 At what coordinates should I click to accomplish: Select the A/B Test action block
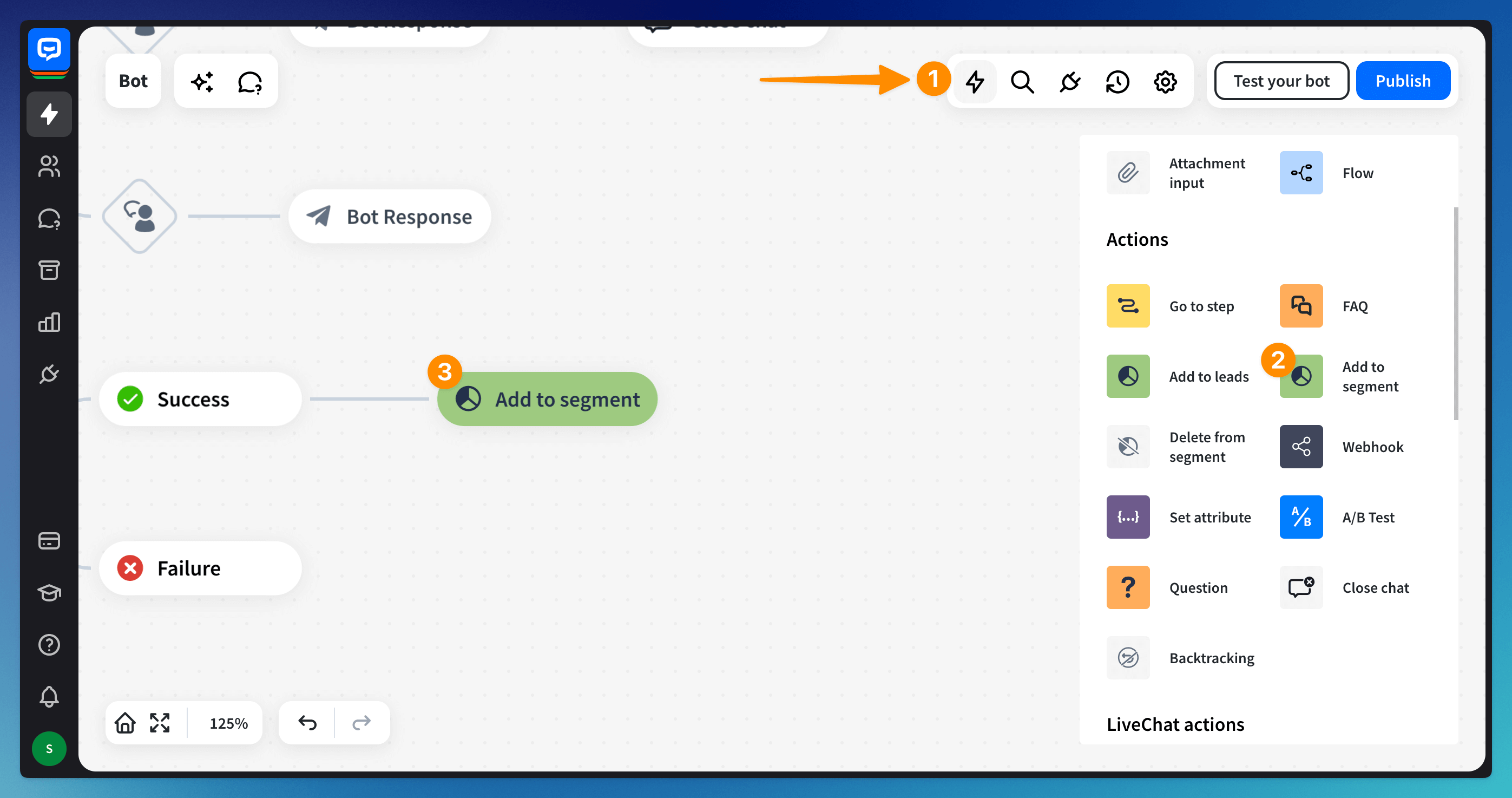click(1301, 518)
